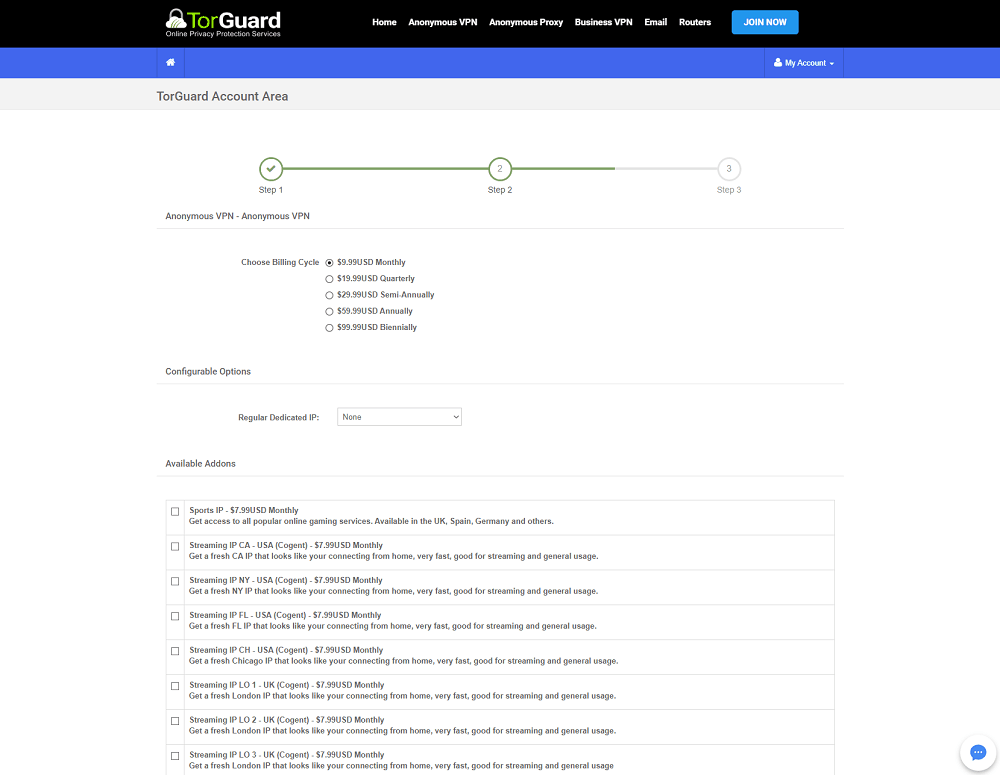Click 'Sports IP - $7.99USD Monthly' title text
1000x775 pixels.
pos(244,510)
